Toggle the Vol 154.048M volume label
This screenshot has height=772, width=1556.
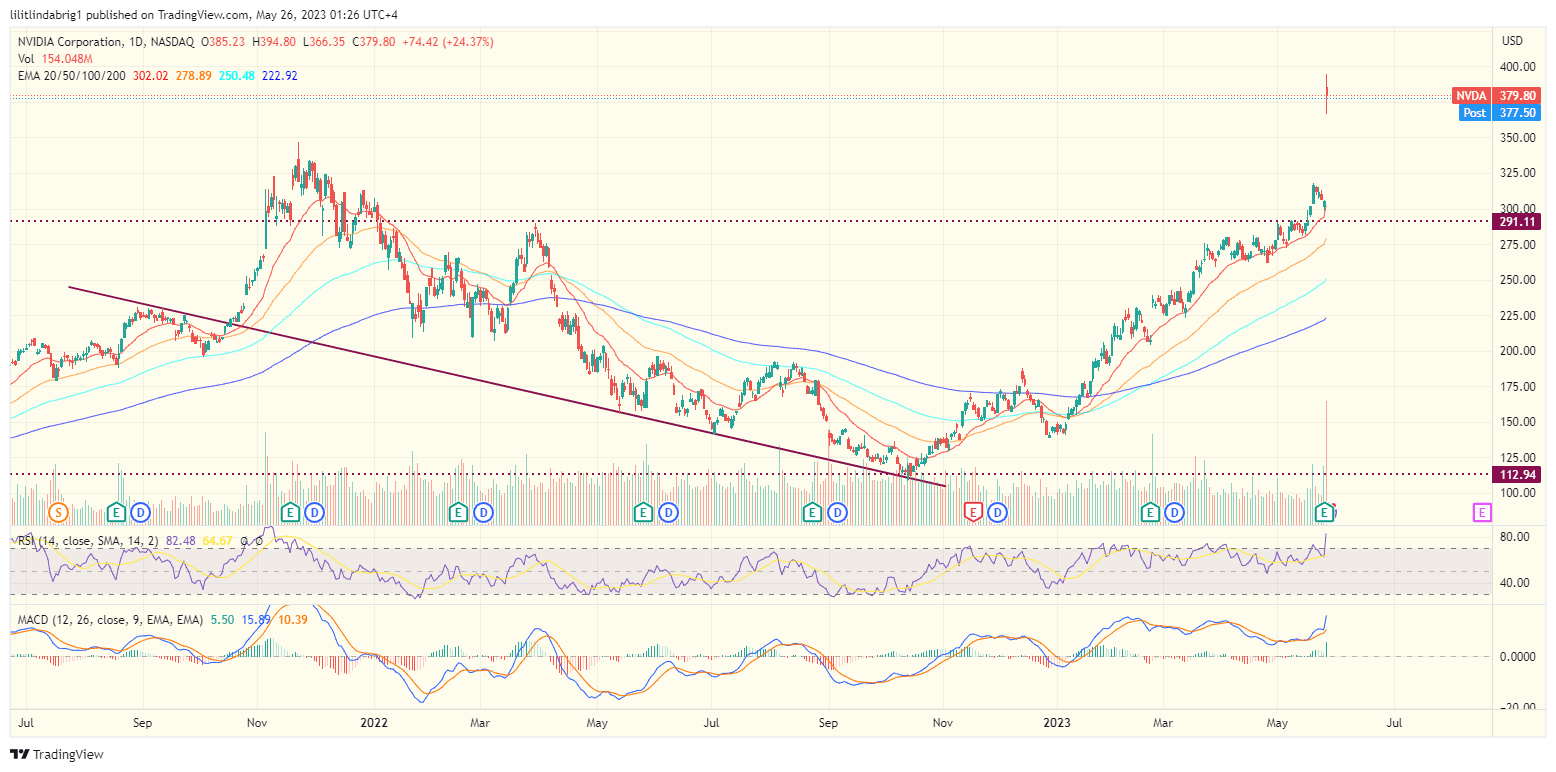(28, 57)
